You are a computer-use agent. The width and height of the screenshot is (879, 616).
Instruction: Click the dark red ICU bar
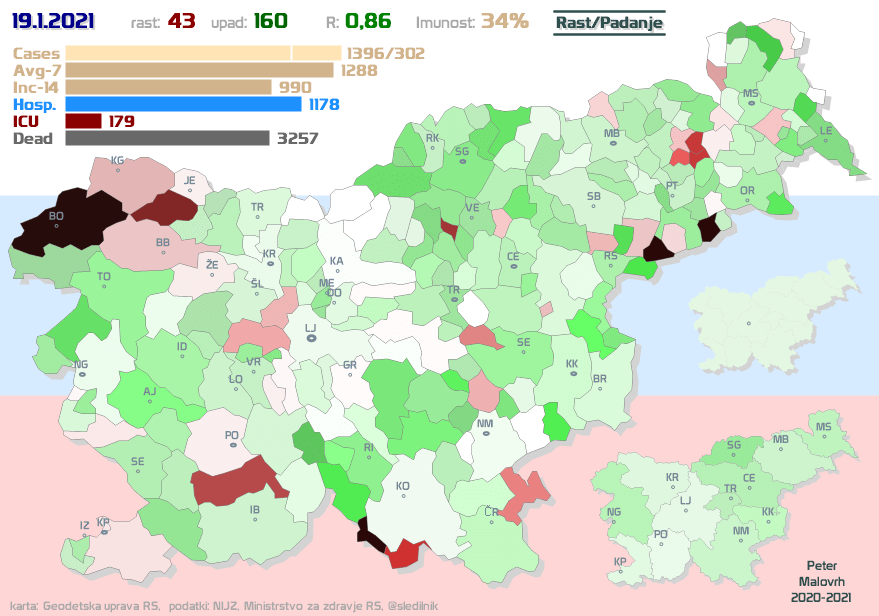click(x=83, y=121)
